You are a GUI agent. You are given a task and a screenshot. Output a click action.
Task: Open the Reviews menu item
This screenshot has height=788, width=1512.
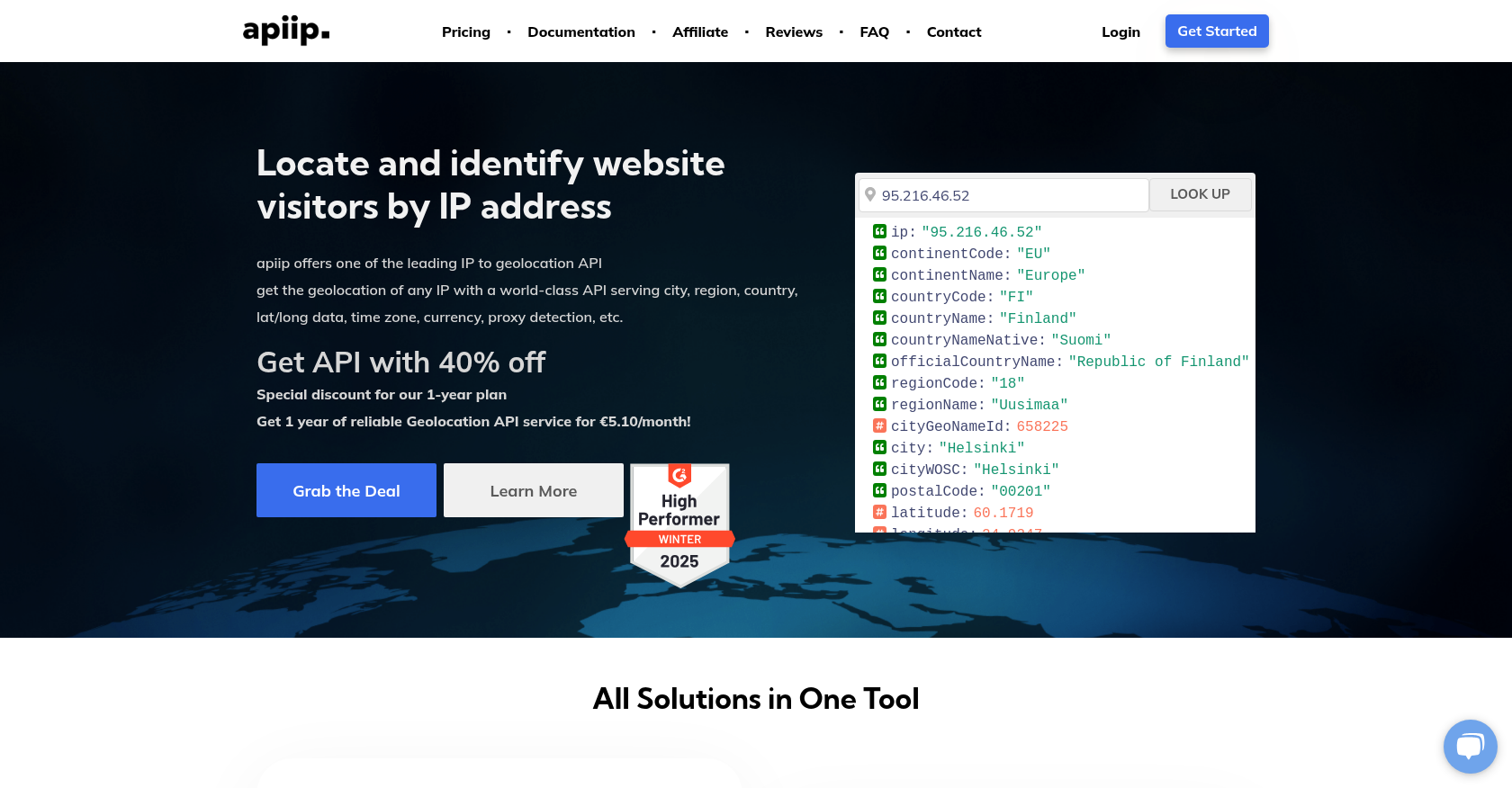(x=794, y=31)
